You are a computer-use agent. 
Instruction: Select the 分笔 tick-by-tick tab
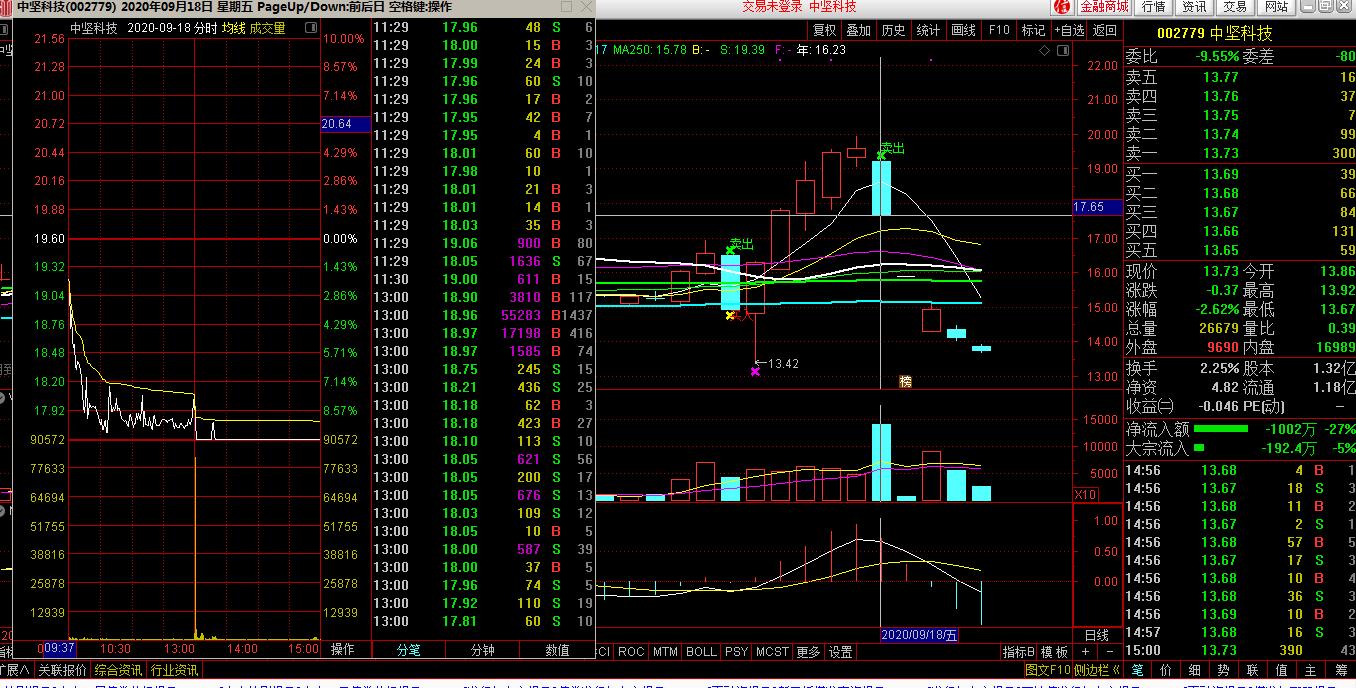pyautogui.click(x=409, y=650)
